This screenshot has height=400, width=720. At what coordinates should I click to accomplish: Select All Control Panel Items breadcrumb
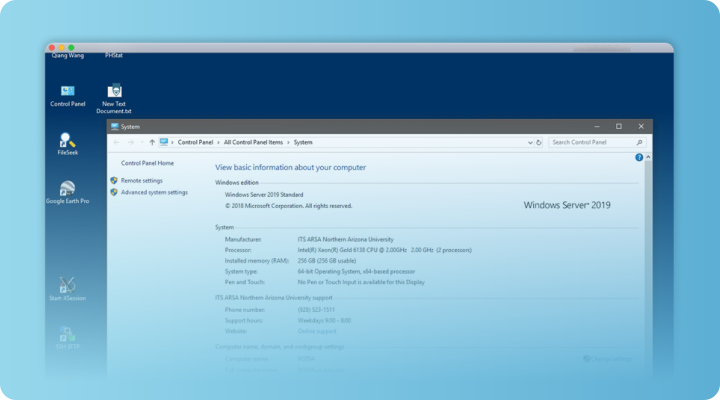[254, 142]
